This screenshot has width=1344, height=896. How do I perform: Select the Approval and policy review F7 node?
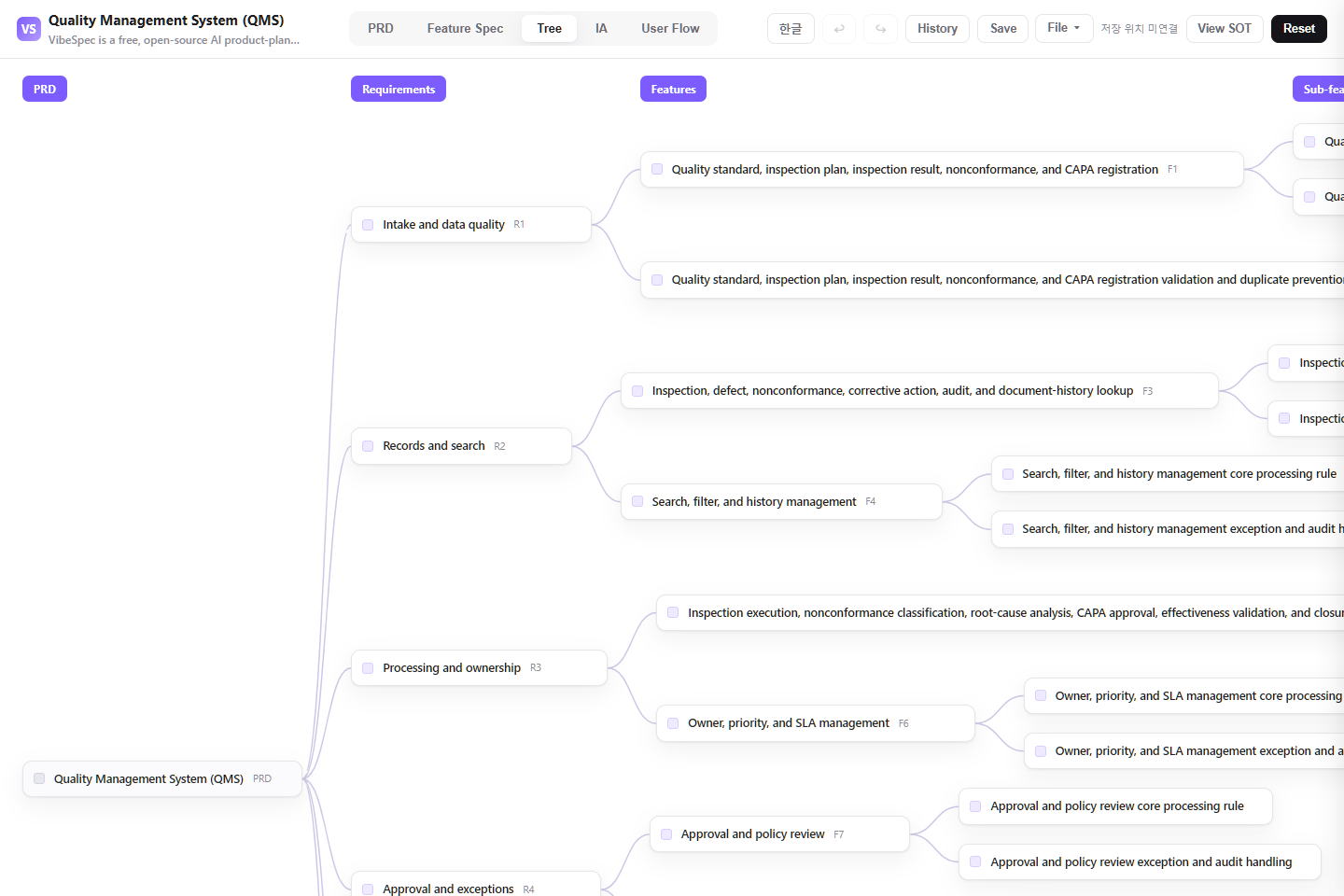click(x=779, y=833)
